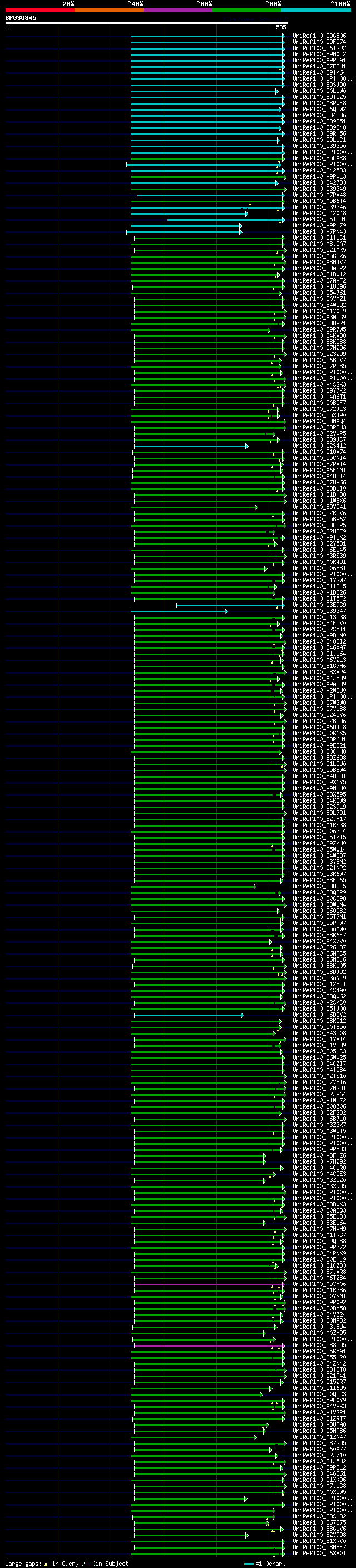Screen dimensions: 356x1568
Task: Select the UniRef100_B9IK64 label
Action: (319, 72)
